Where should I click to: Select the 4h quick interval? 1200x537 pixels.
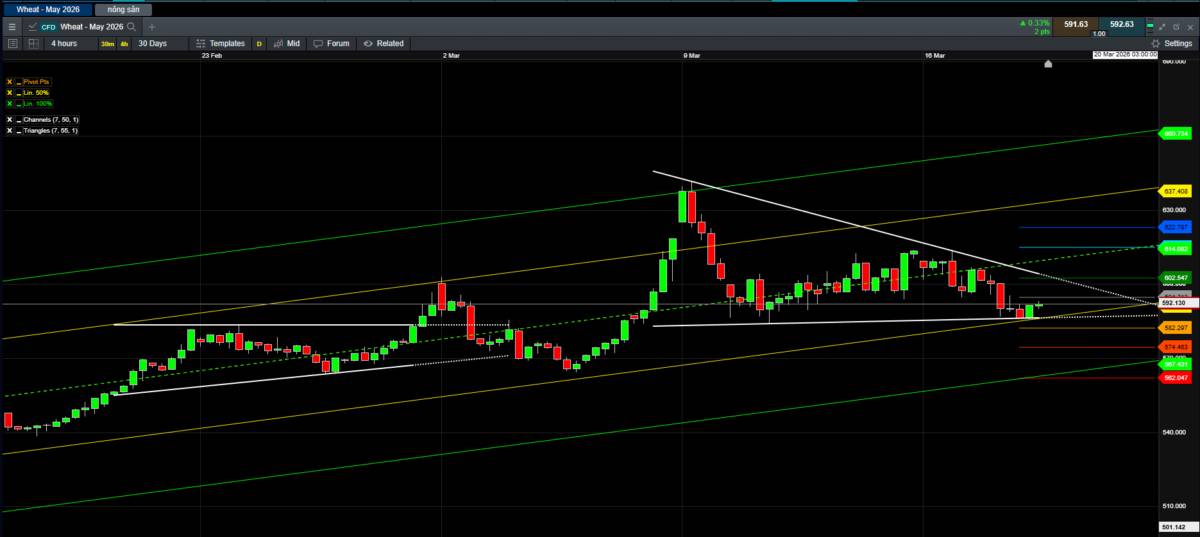pyautogui.click(x=124, y=44)
